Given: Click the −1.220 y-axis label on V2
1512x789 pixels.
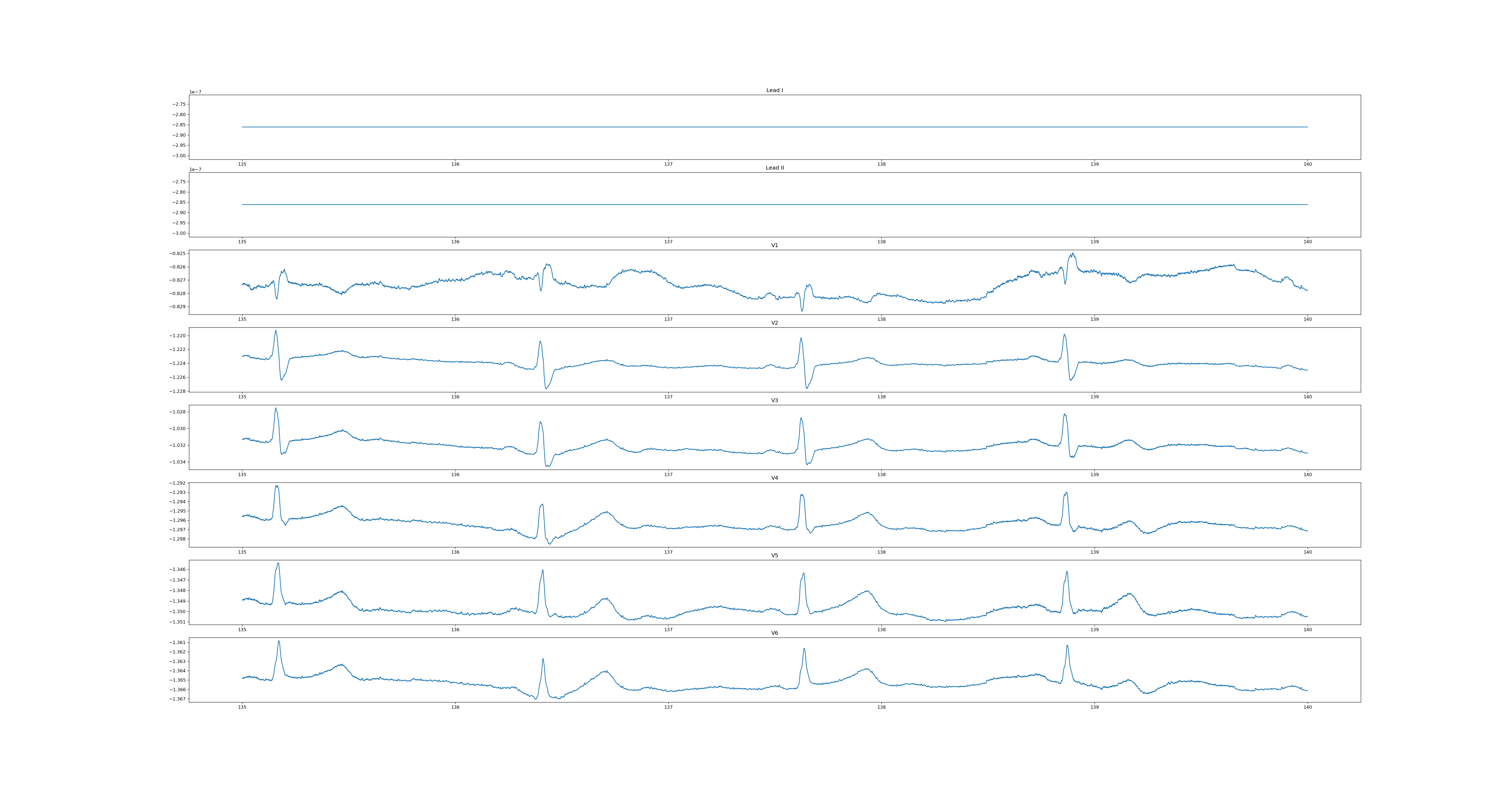Looking at the screenshot, I should 178,336.
